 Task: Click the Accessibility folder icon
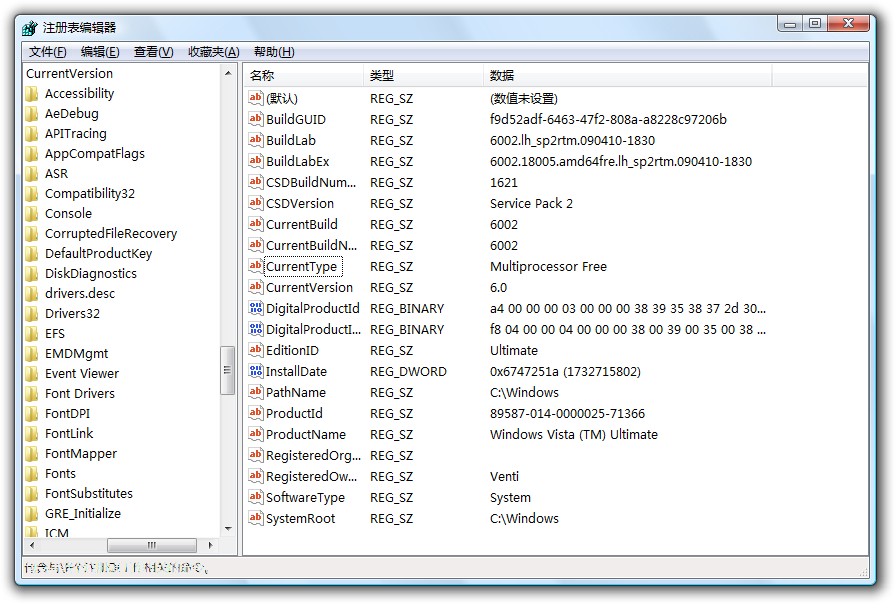pyautogui.click(x=32, y=94)
